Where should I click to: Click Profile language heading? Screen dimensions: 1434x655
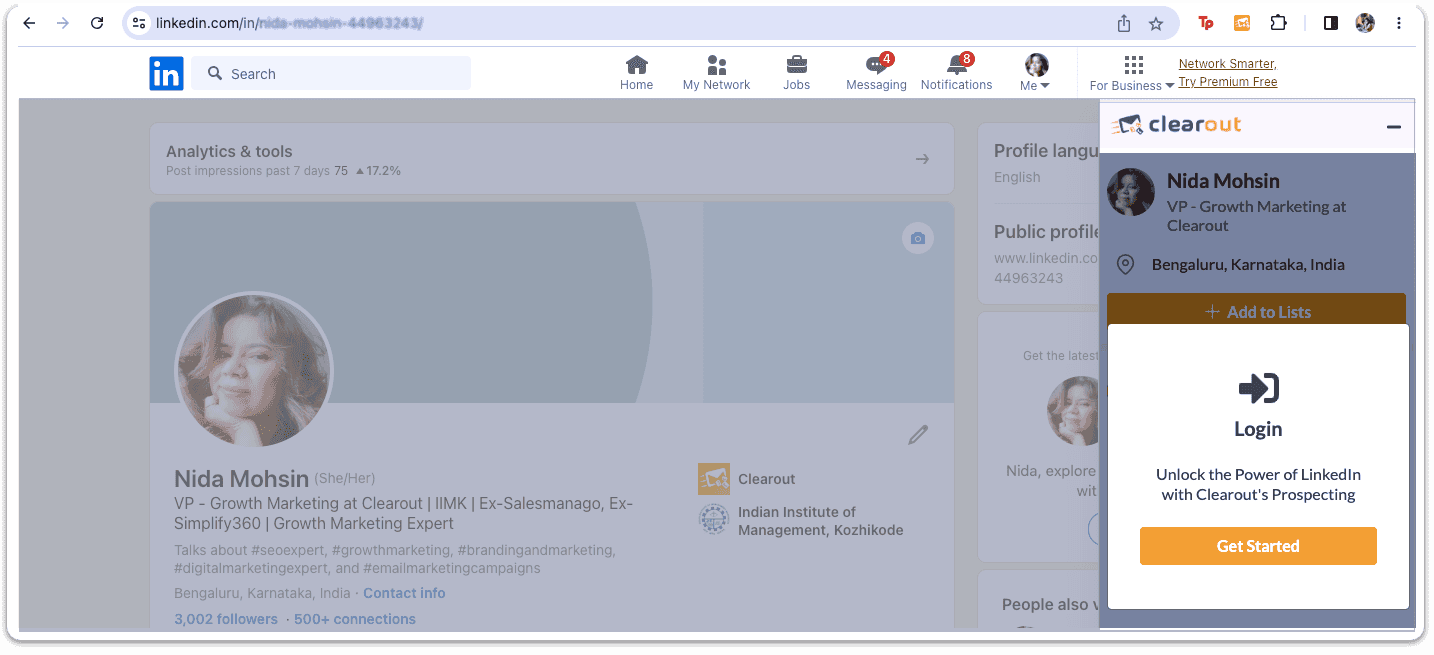(1046, 151)
